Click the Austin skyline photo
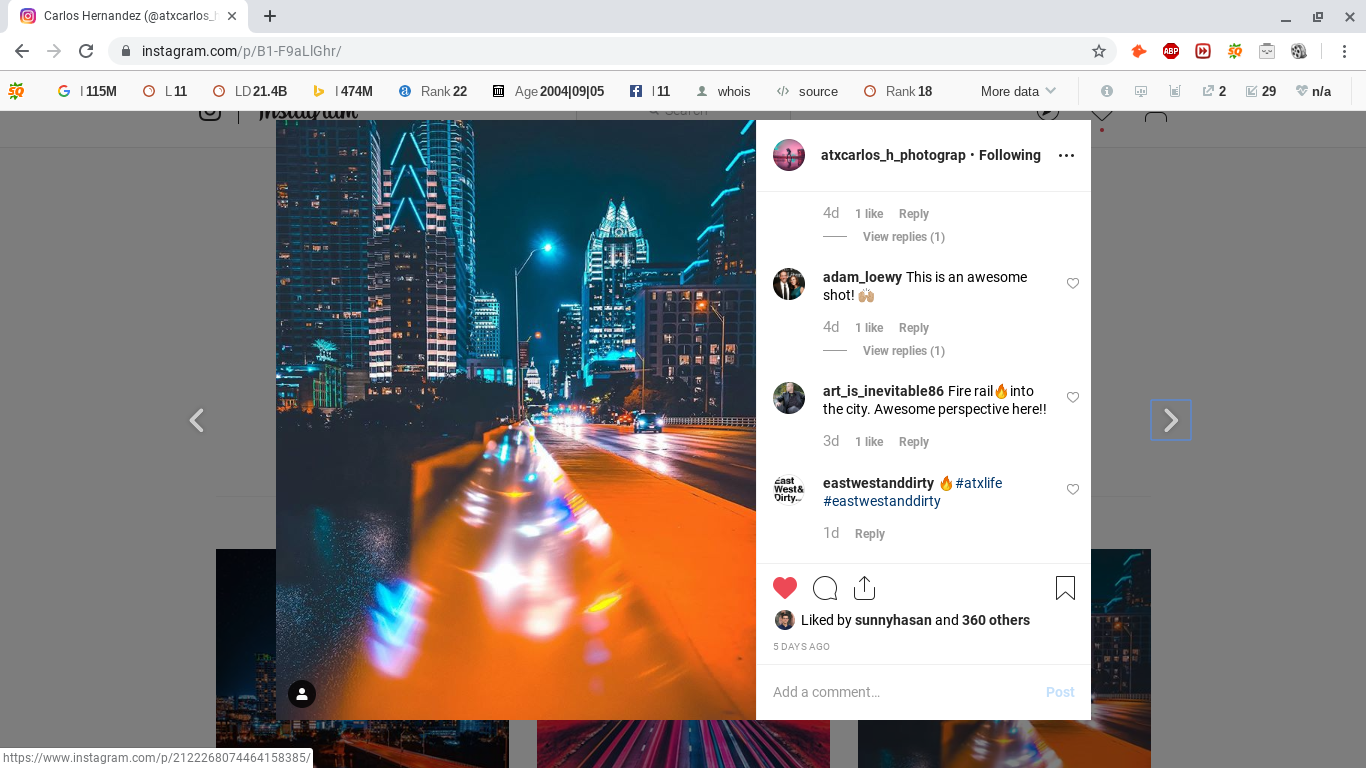Viewport: 1366px width, 768px height. click(x=516, y=420)
